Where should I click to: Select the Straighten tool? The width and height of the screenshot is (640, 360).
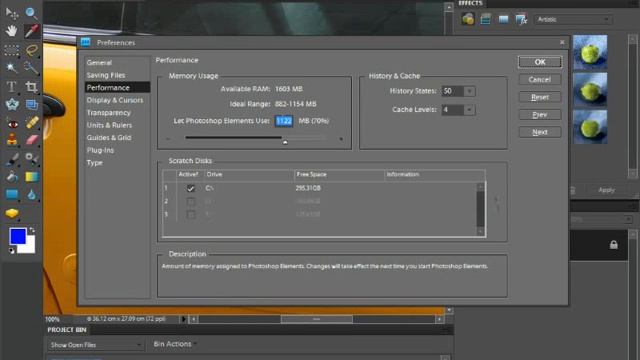pyautogui.click(x=31, y=104)
